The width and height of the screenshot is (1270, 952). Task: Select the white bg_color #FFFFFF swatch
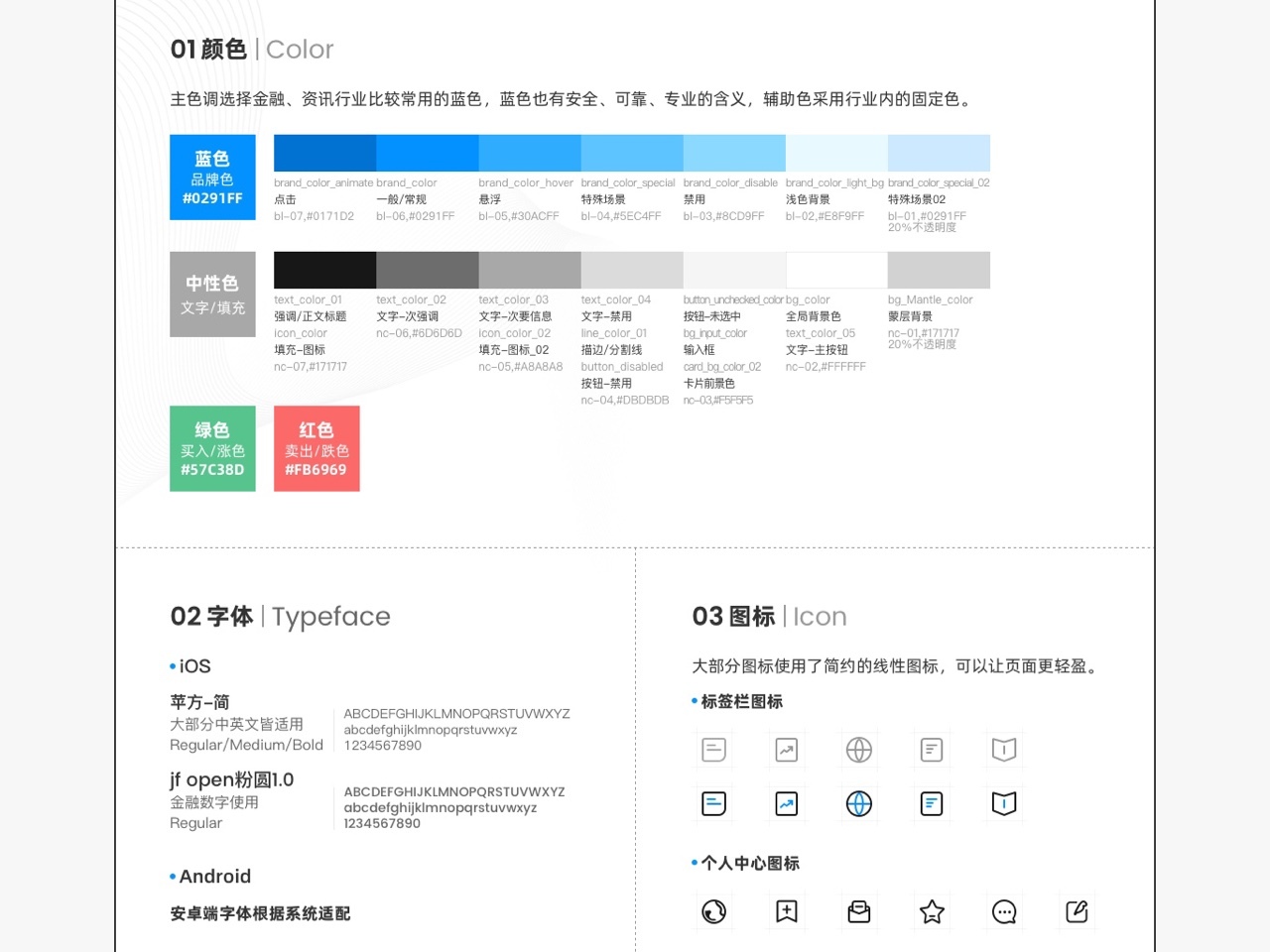pyautogui.click(x=836, y=270)
